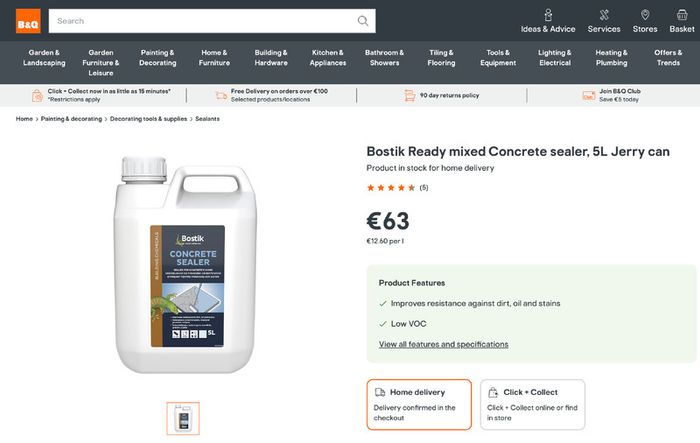Viewport: 700px width, 443px height.
Task: Go to Decorating tools & supplies breadcrumb
Action: point(148,119)
